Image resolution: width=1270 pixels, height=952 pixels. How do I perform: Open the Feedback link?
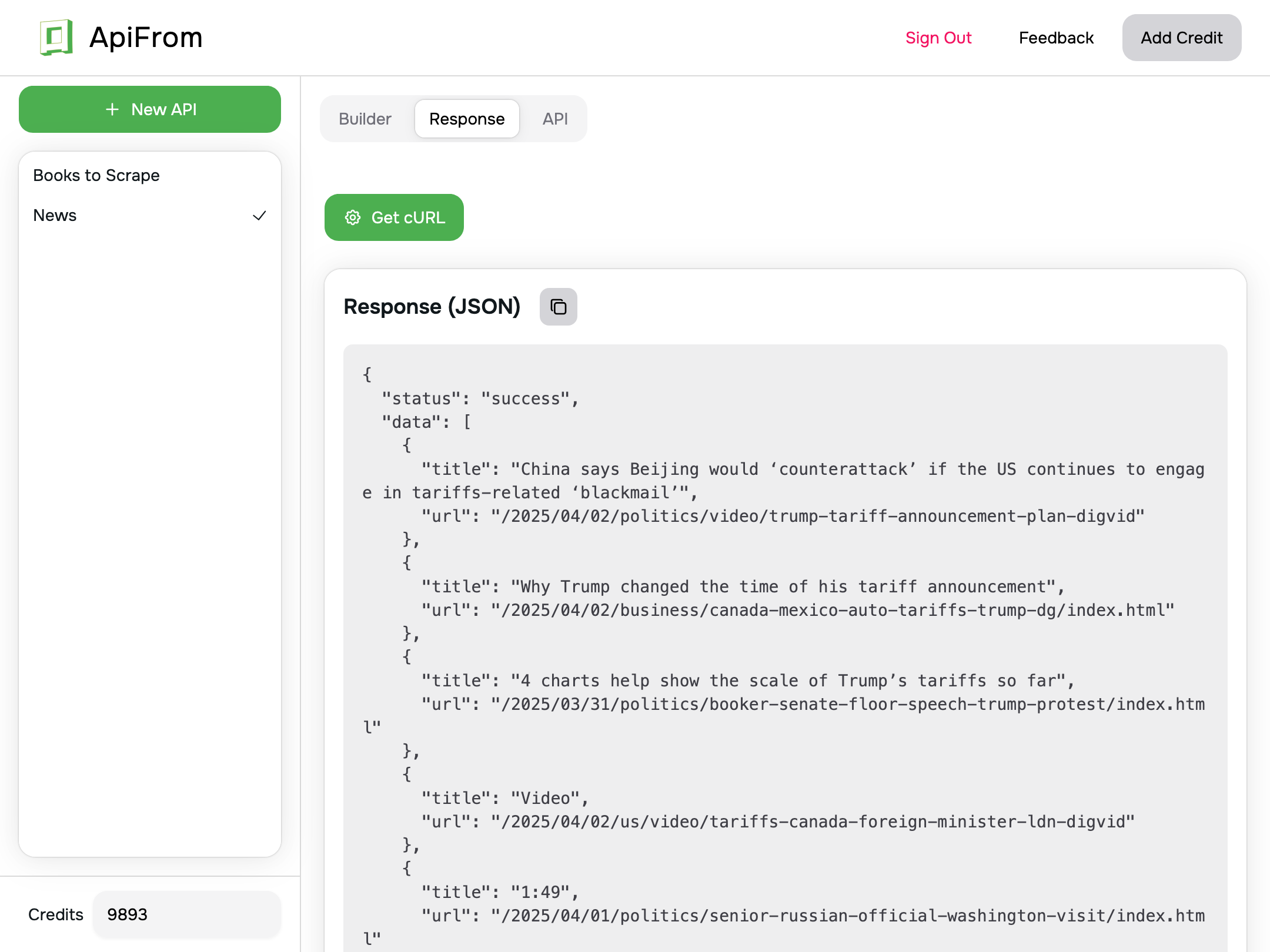(1056, 38)
